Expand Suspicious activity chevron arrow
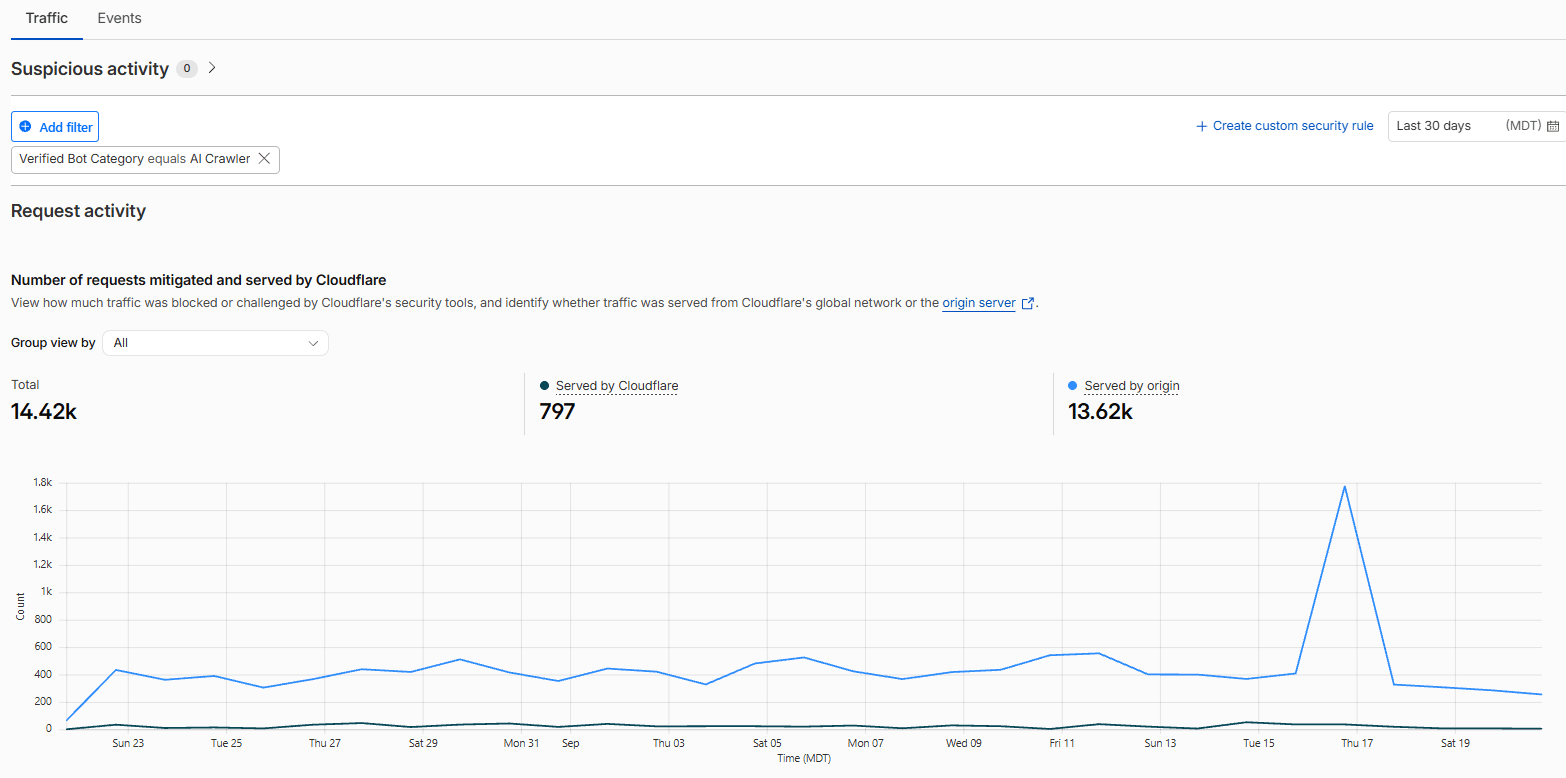Viewport: 1566px width, 778px height. coord(212,68)
